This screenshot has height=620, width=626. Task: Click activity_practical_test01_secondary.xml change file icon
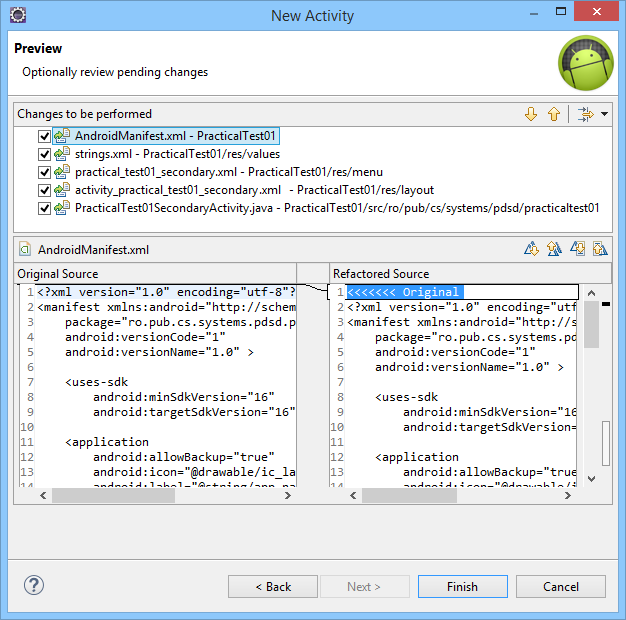point(62,190)
